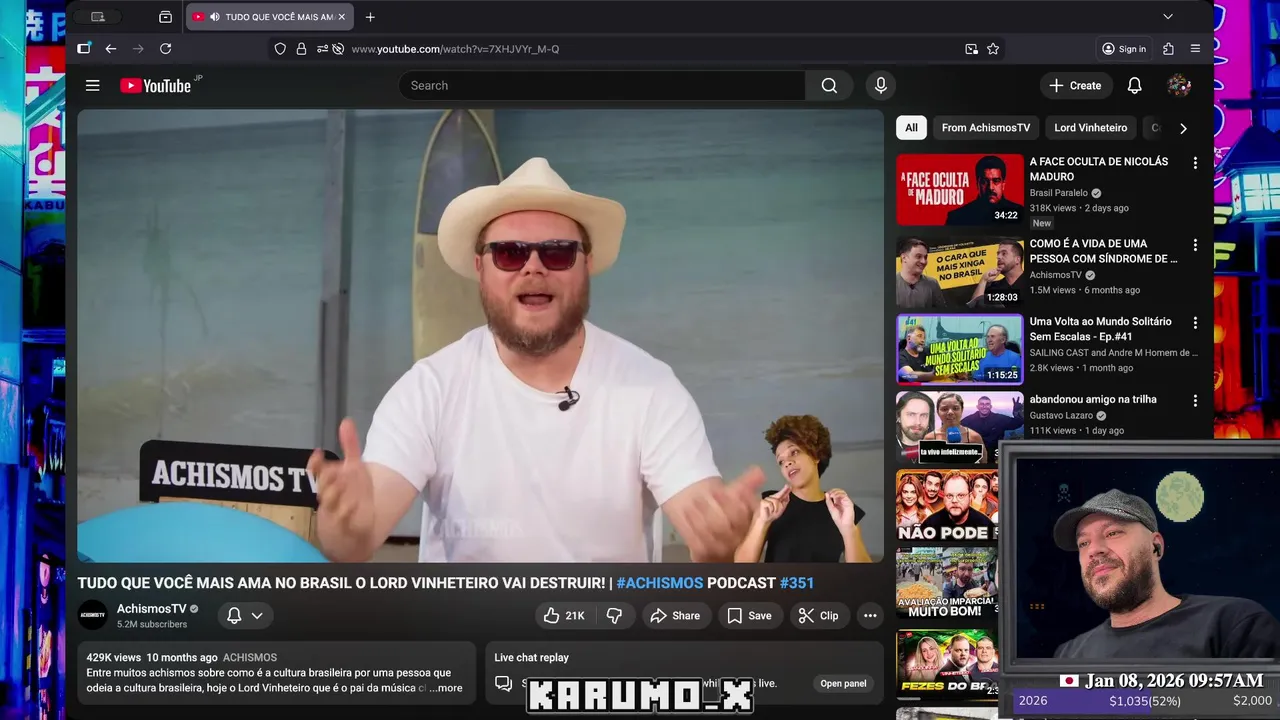Click the 5.2M subscribers text

click(152, 624)
